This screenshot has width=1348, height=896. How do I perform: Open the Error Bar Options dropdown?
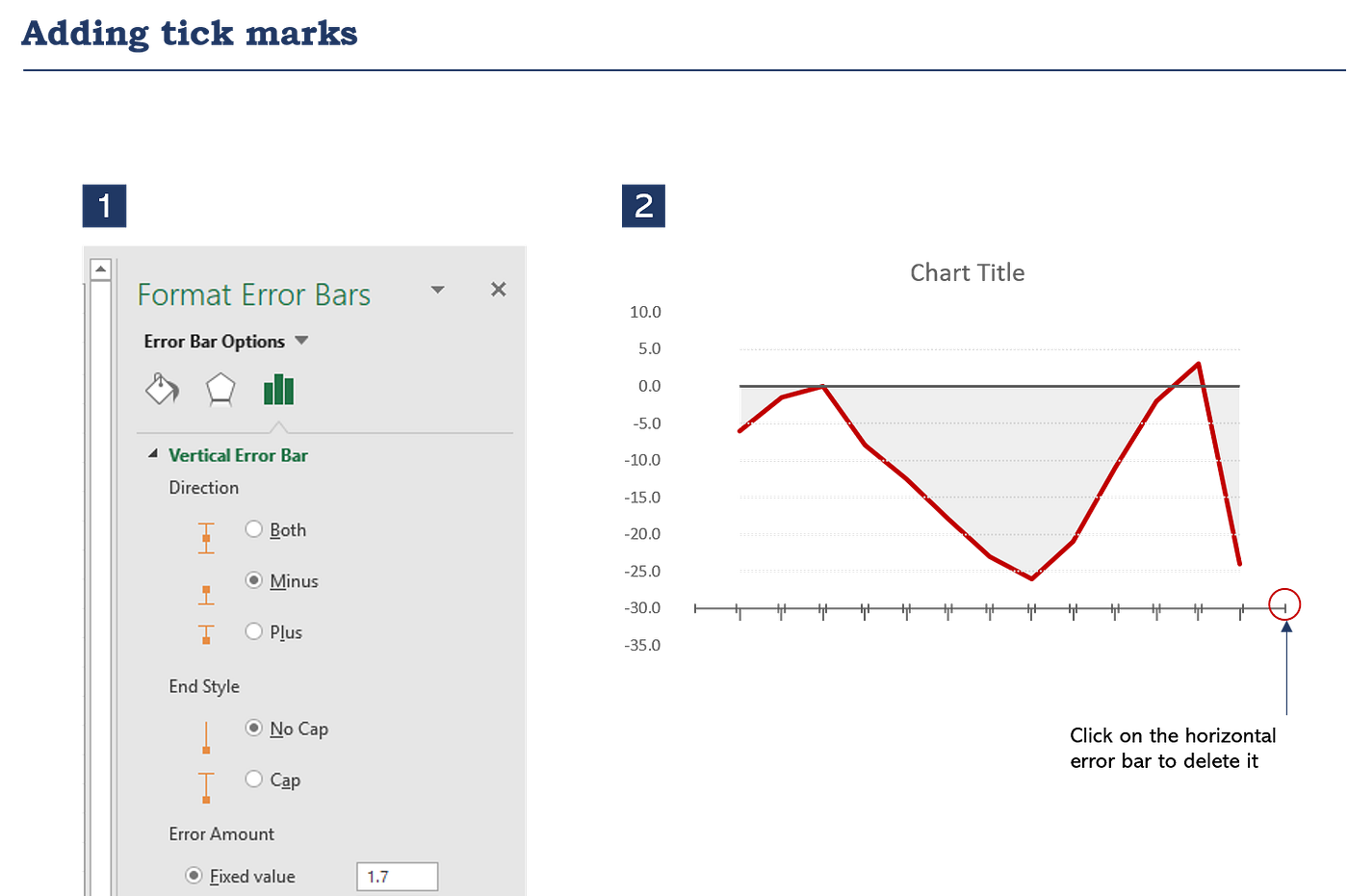pos(301,341)
